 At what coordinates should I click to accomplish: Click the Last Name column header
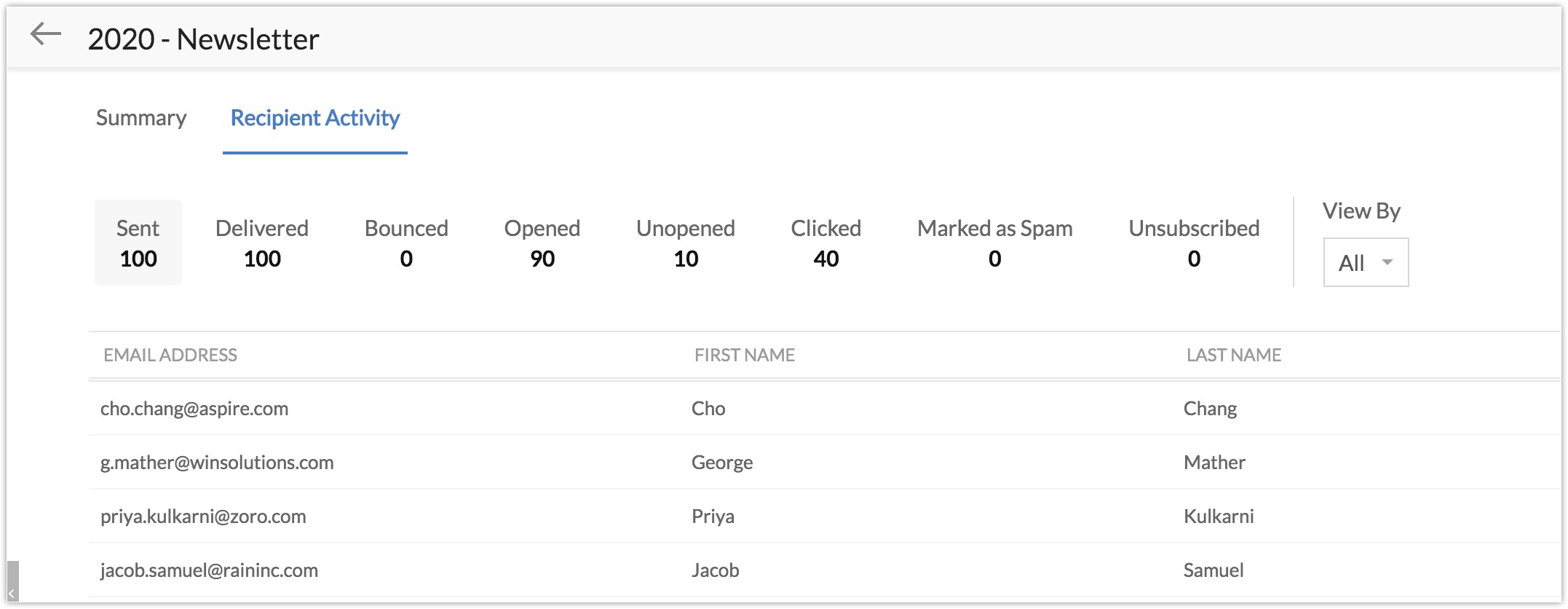coord(1233,355)
